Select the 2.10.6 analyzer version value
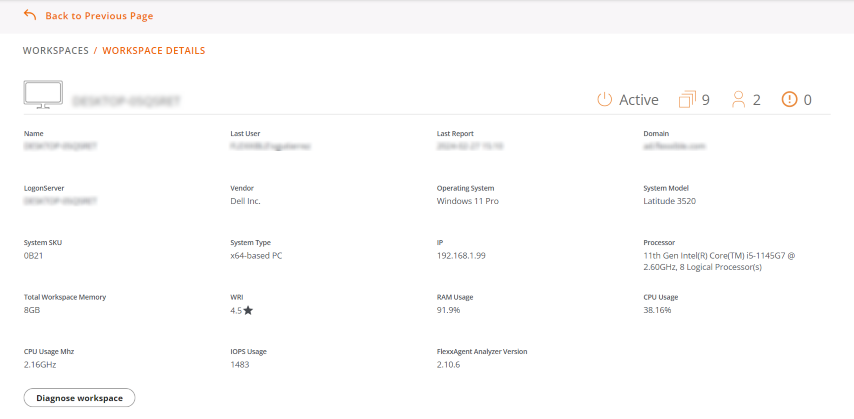The width and height of the screenshot is (854, 419). [x=449, y=365]
